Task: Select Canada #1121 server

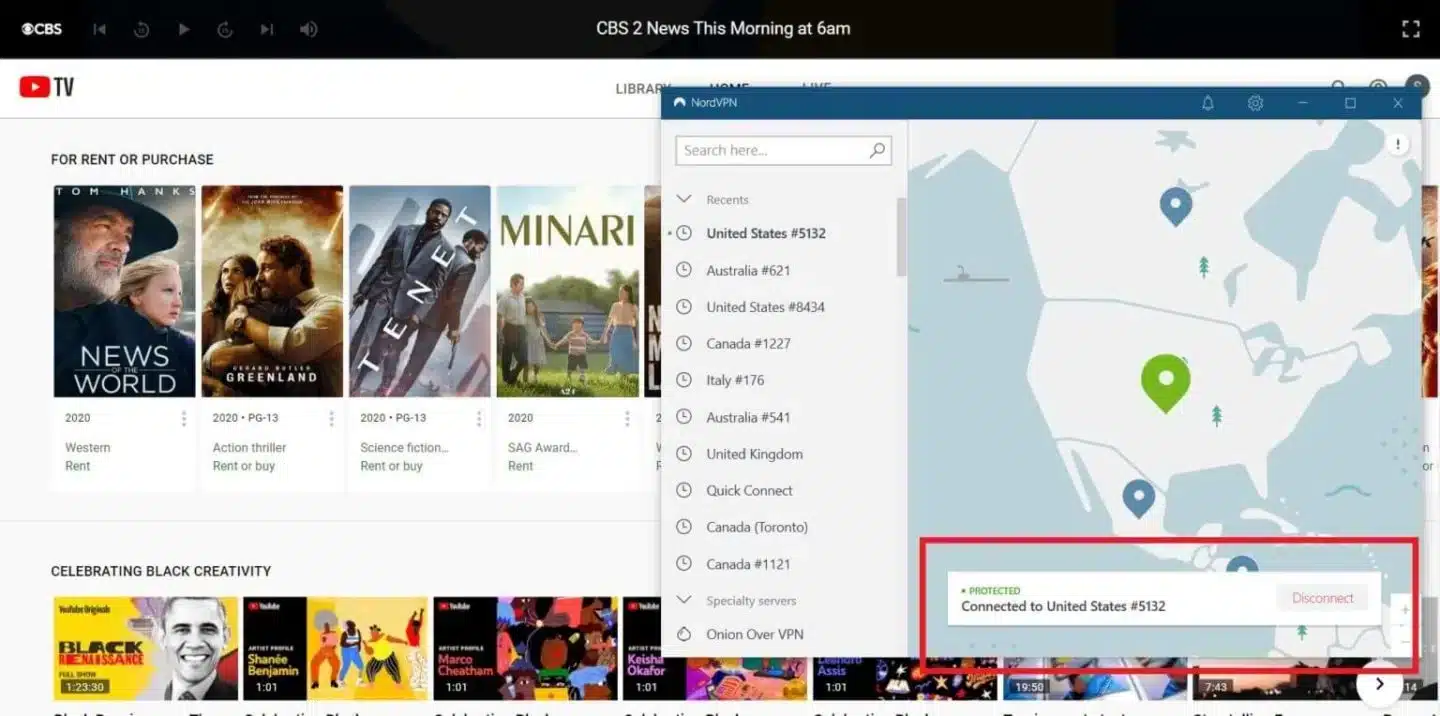Action: pyautogui.click(x=748, y=564)
